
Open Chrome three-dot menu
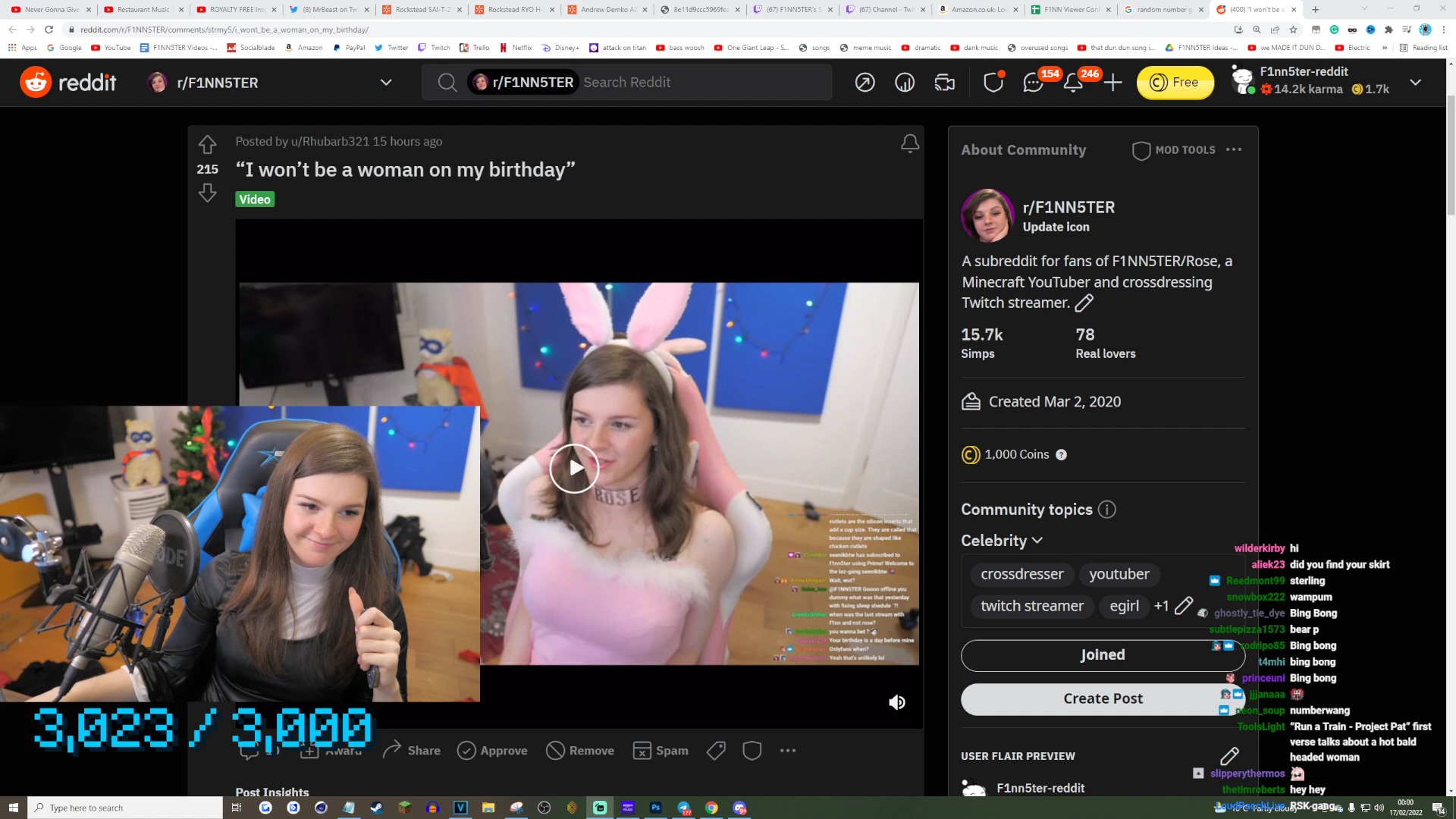(1444, 30)
